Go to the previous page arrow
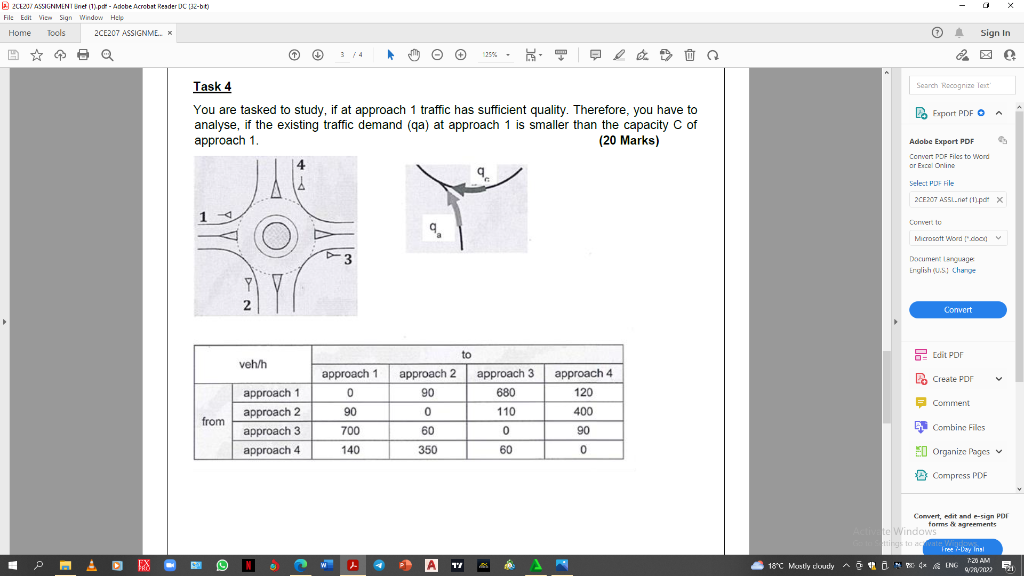Image resolution: width=1024 pixels, height=576 pixels. pos(295,56)
